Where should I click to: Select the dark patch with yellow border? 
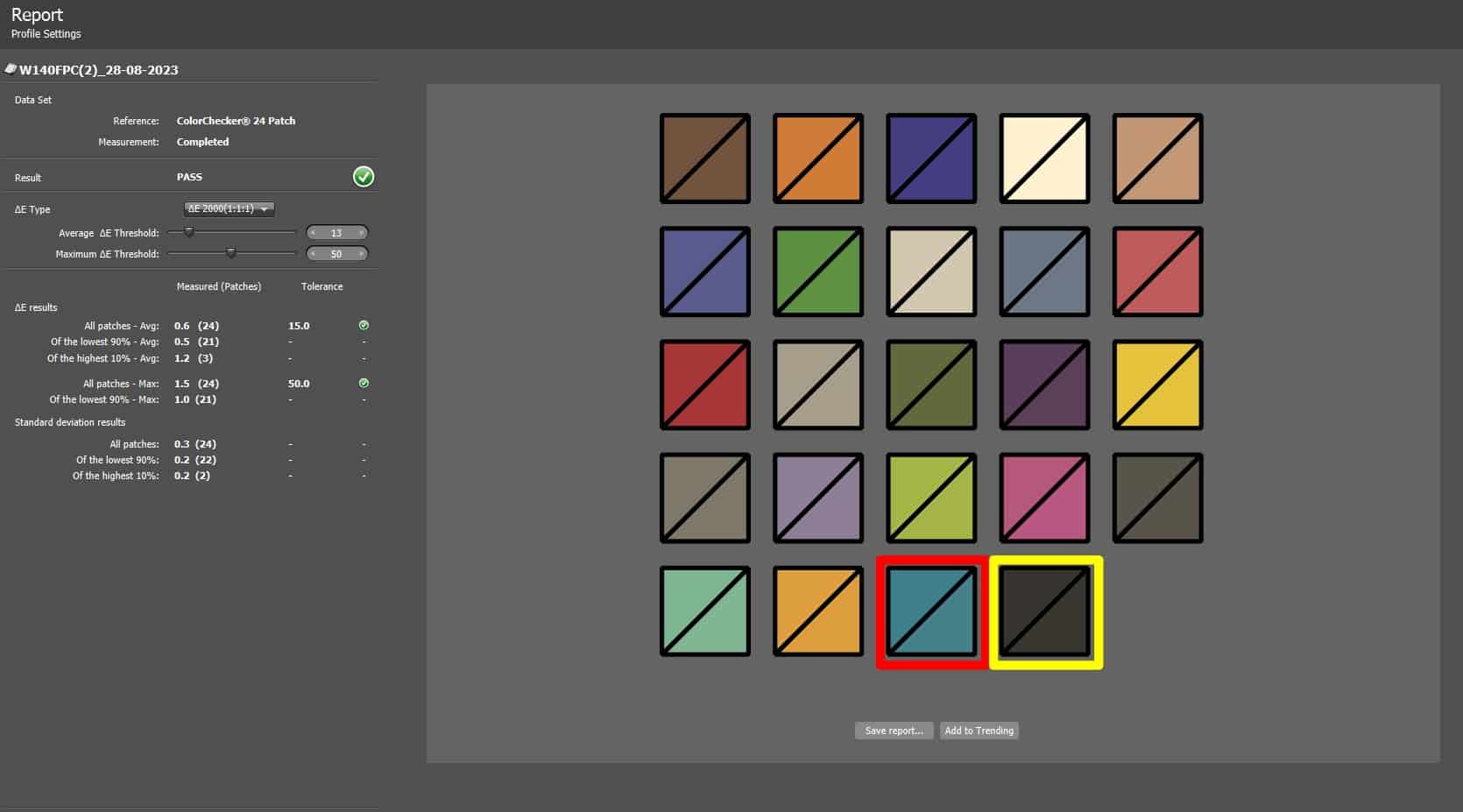1045,611
